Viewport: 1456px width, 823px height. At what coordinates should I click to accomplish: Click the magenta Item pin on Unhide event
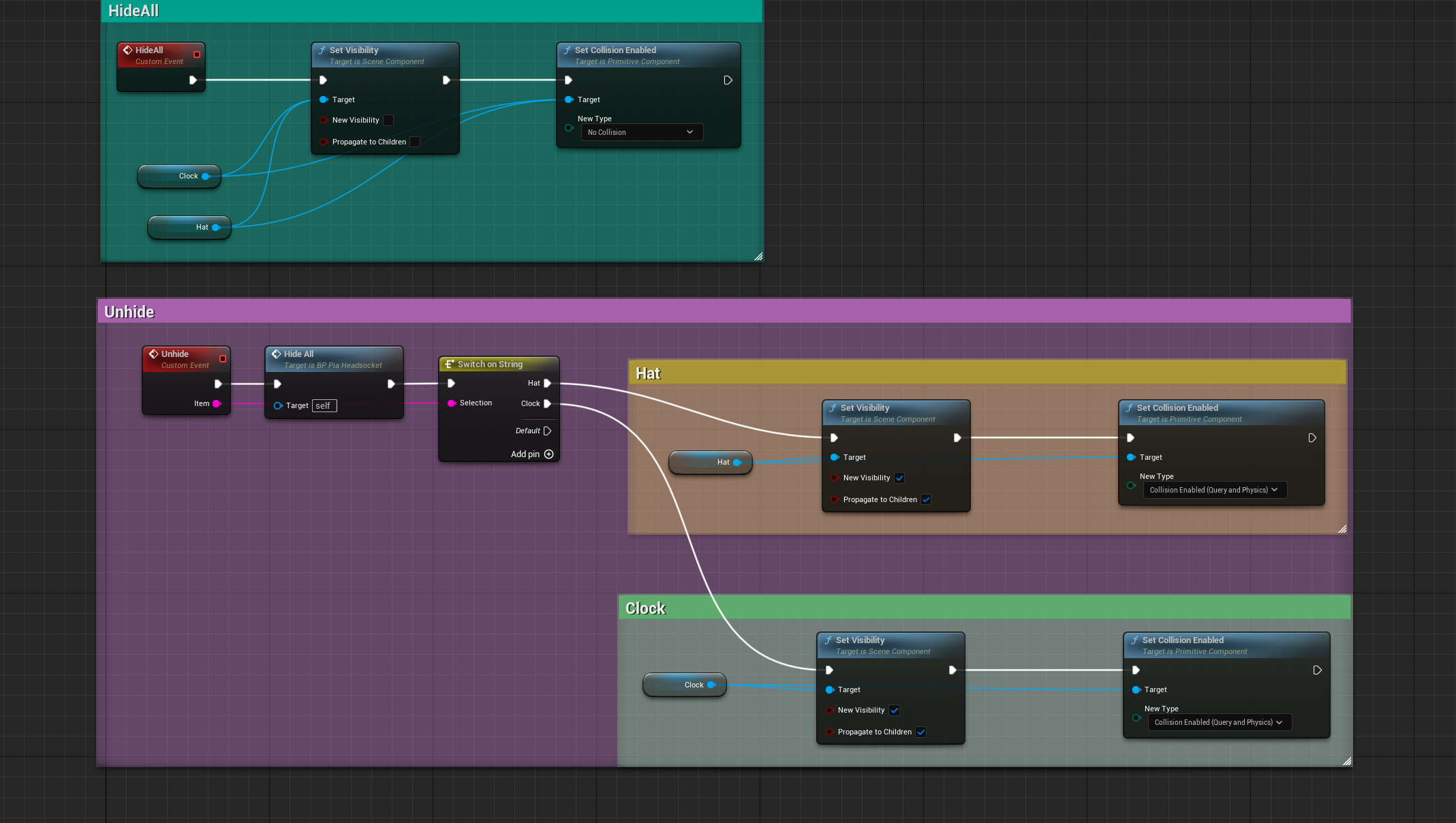(217, 404)
